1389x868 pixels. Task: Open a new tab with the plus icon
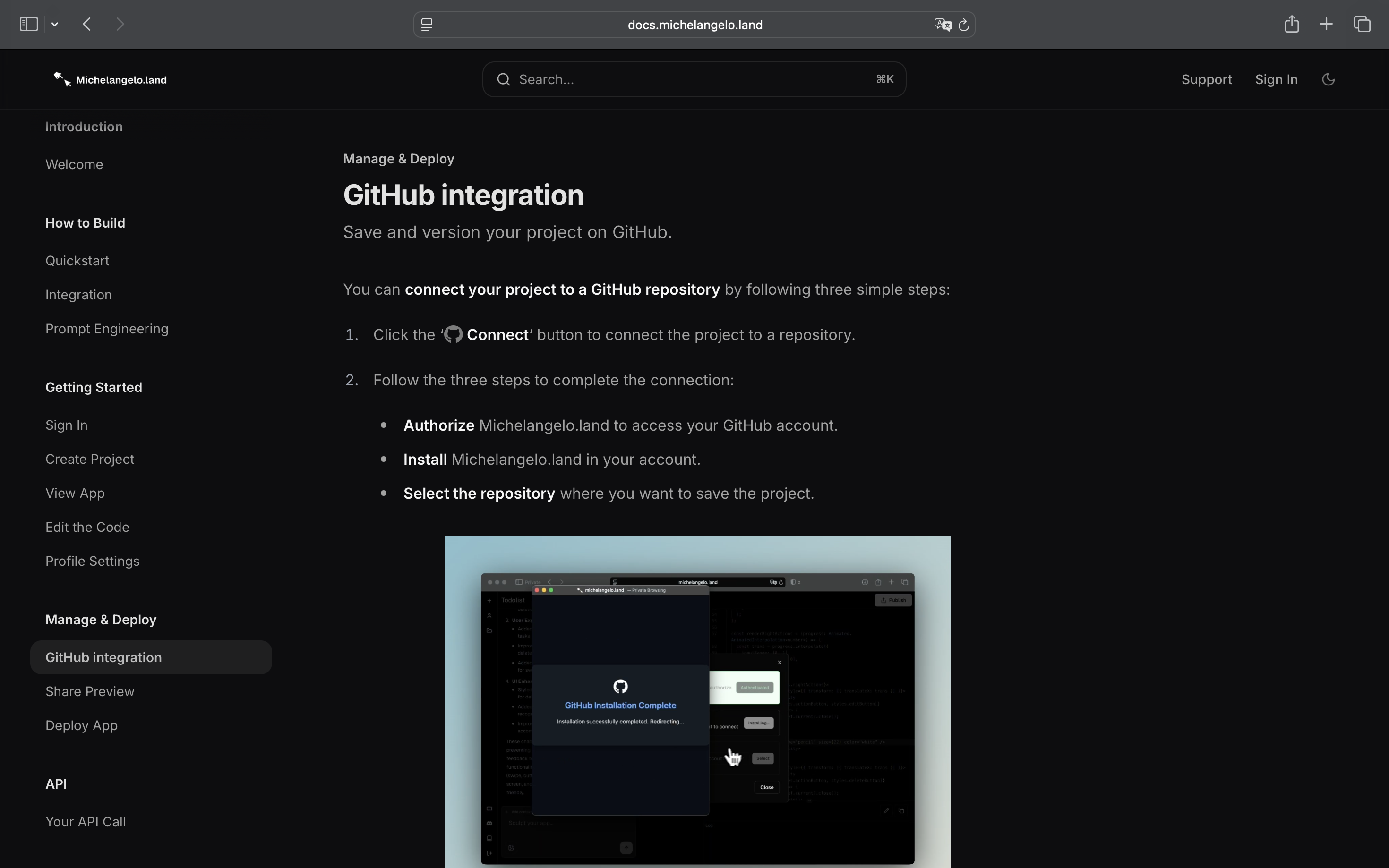[1327, 24]
